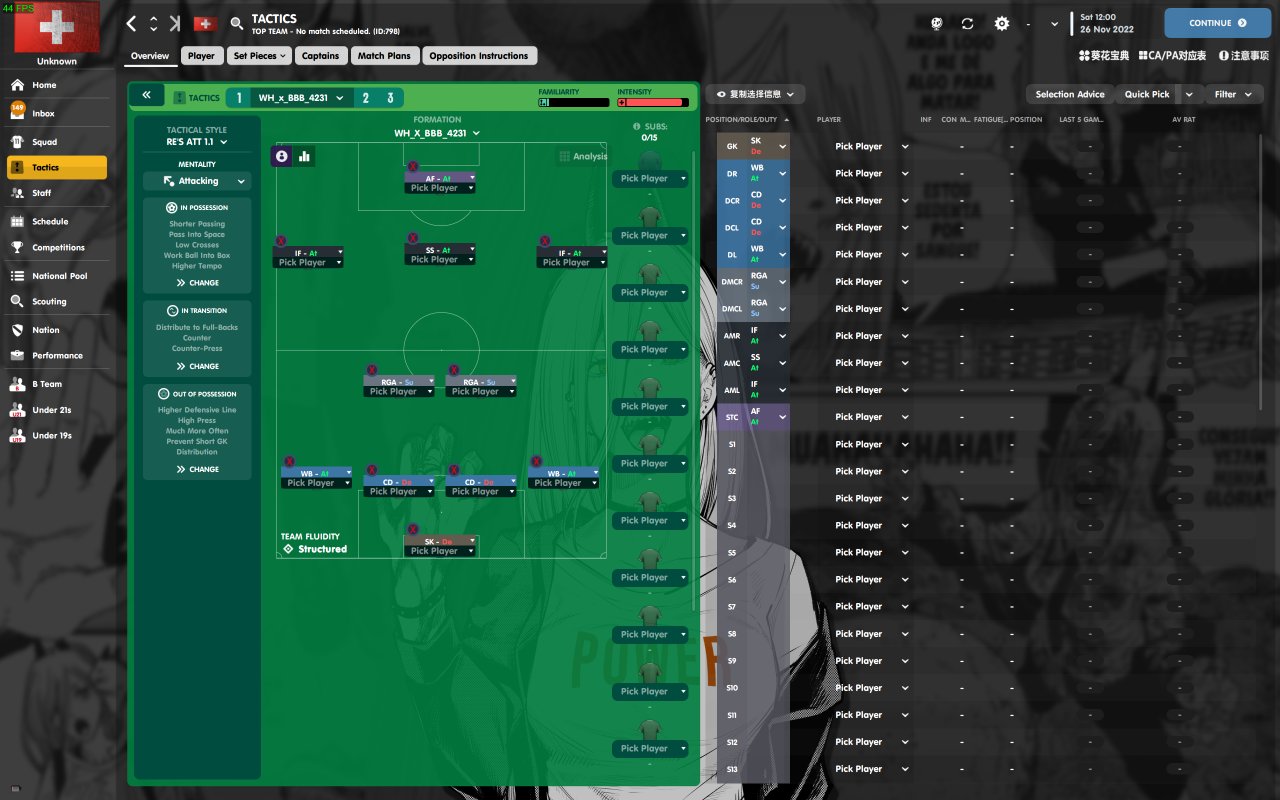Click the Switzerland flag icon in header

point(205,23)
